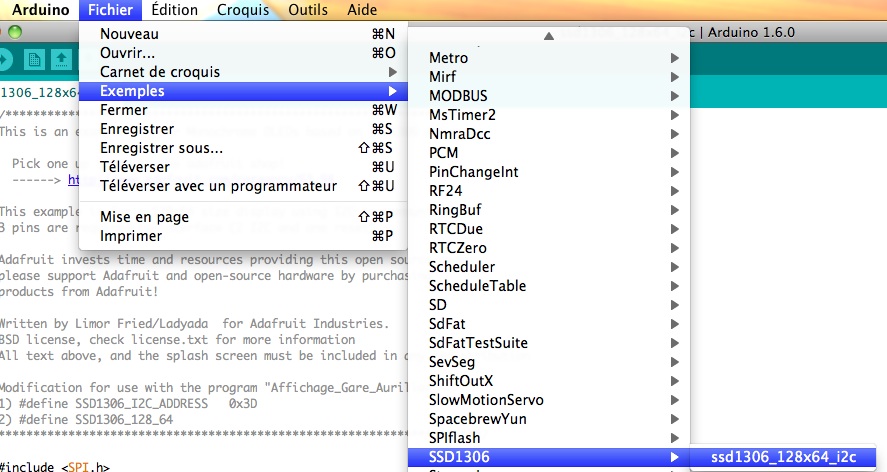Click the 'Written by Limor Fried/Ladyada' comment line

click(x=195, y=324)
